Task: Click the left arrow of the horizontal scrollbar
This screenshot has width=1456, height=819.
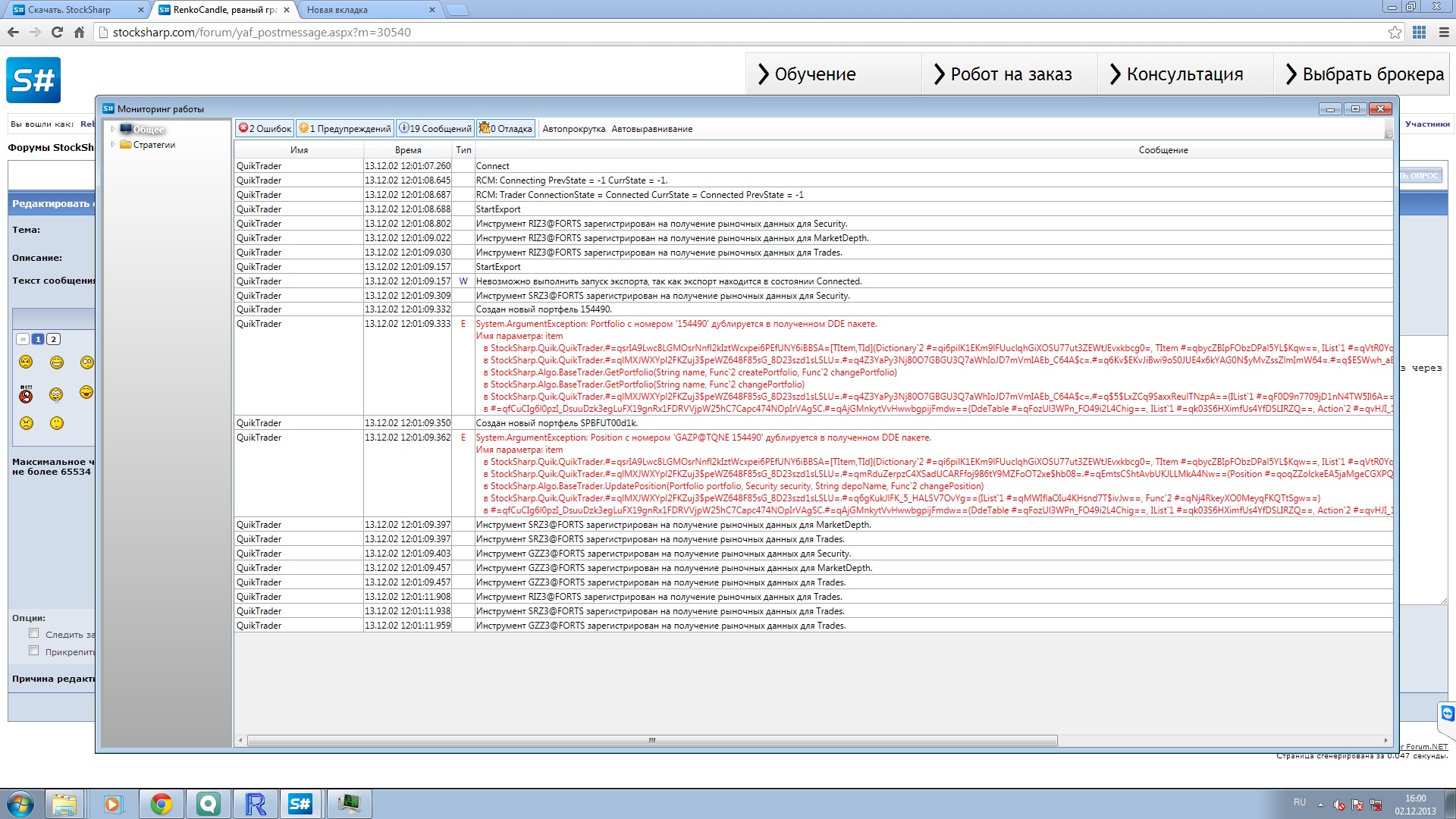Action: pyautogui.click(x=241, y=740)
